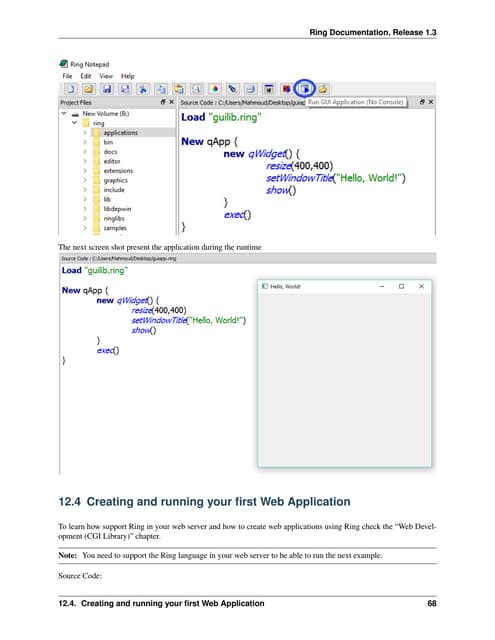Click the Save As toolbar icon

point(125,89)
